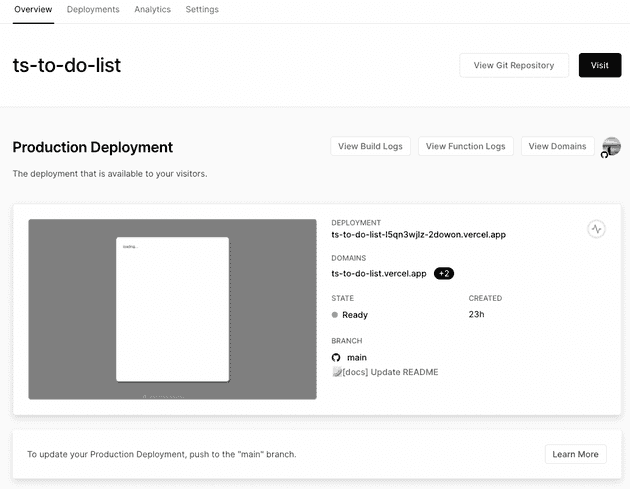Expand the +2 additional domains badge
This screenshot has height=489, width=630.
(444, 273)
